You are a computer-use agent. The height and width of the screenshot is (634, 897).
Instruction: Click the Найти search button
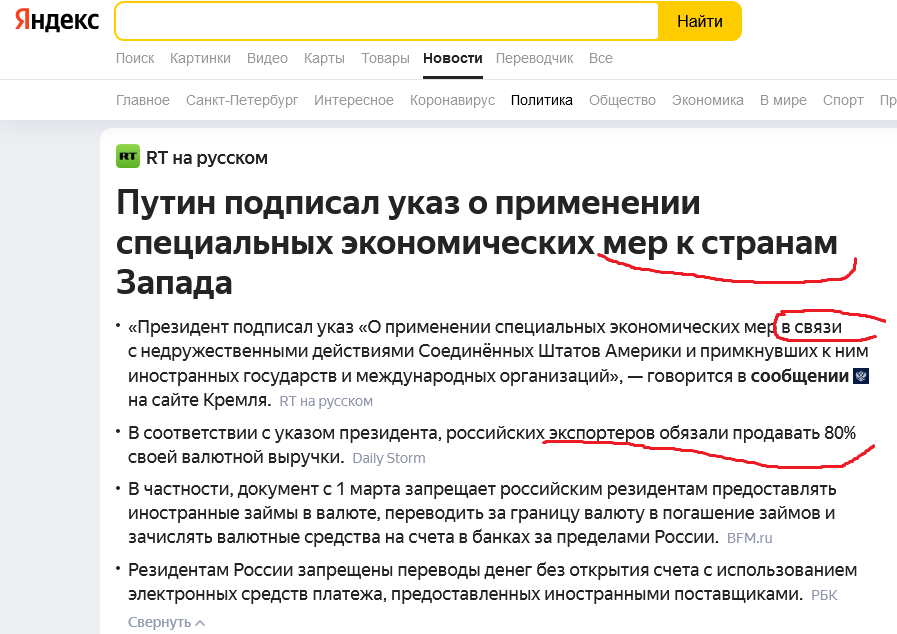tap(699, 21)
